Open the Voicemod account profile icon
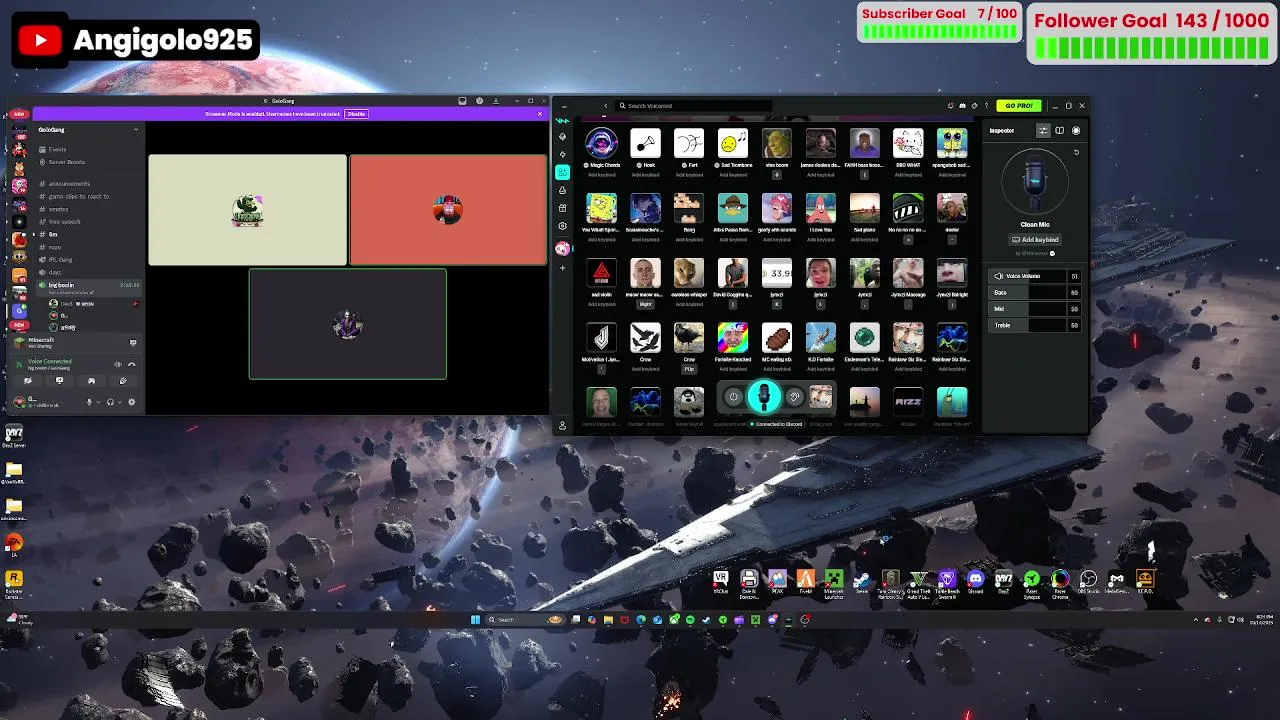 [563, 425]
